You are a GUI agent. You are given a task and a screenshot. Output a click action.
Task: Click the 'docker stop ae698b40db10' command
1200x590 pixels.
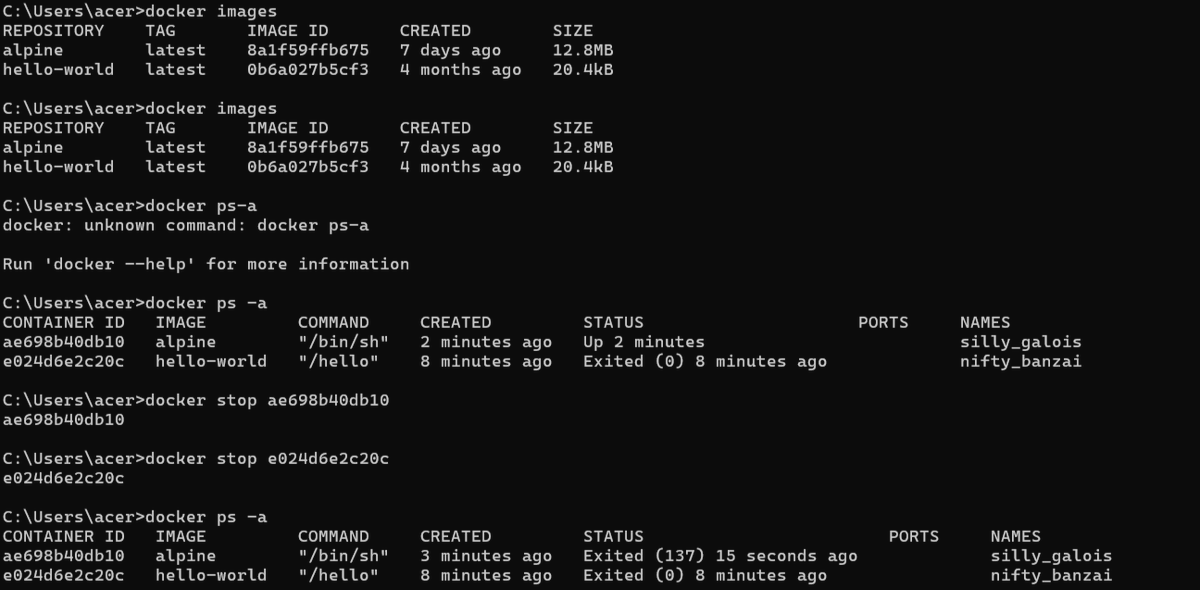point(267,401)
